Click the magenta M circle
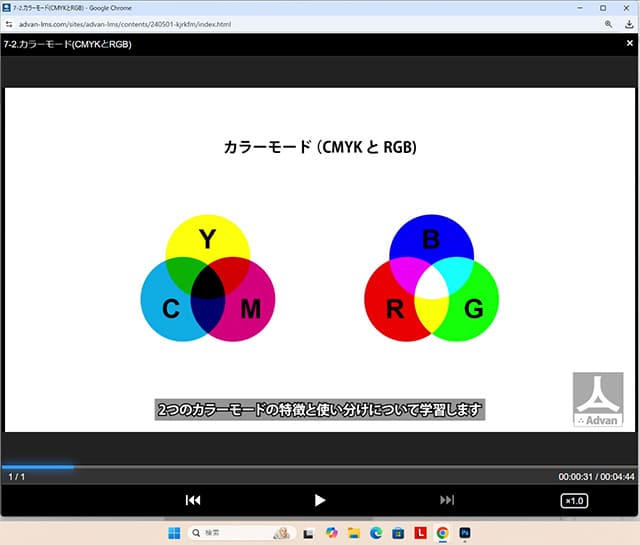This screenshot has width=640, height=545. (x=253, y=310)
